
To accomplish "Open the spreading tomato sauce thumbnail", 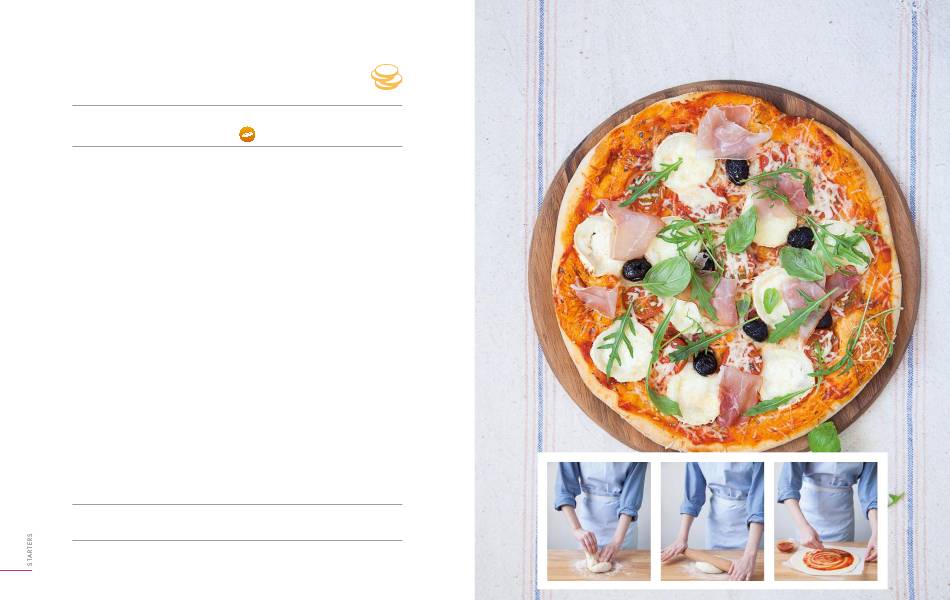I will point(826,521).
